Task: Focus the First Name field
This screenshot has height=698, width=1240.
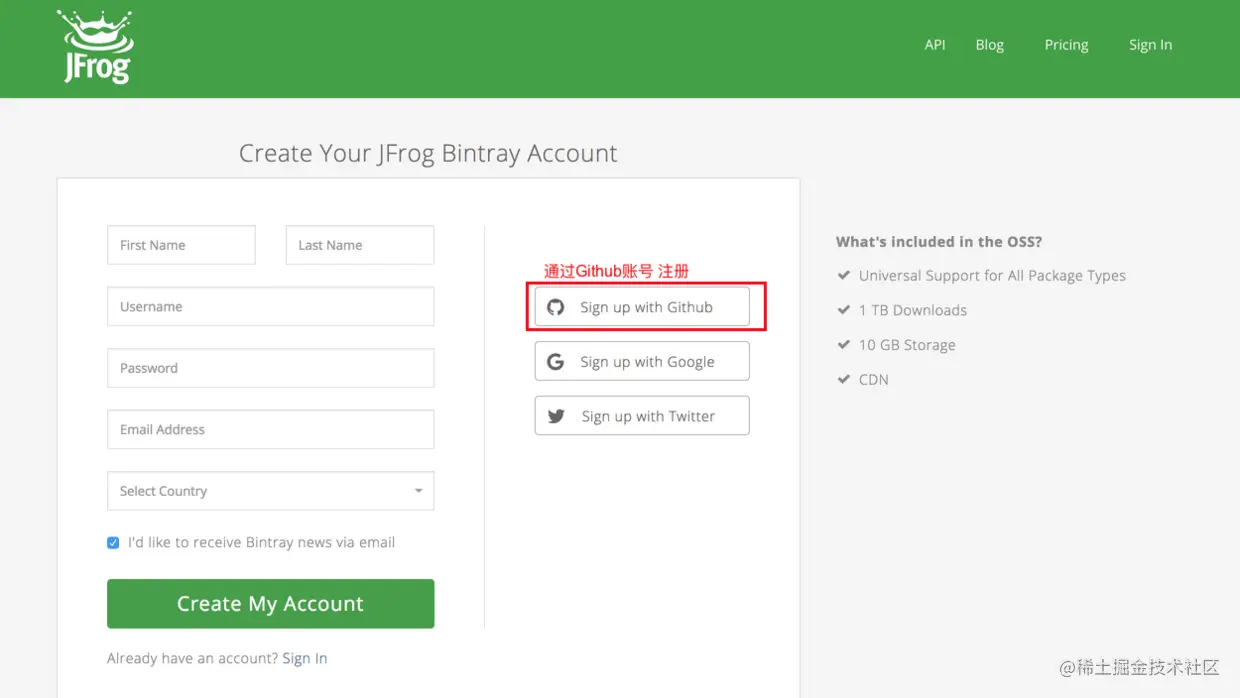Action: click(181, 245)
